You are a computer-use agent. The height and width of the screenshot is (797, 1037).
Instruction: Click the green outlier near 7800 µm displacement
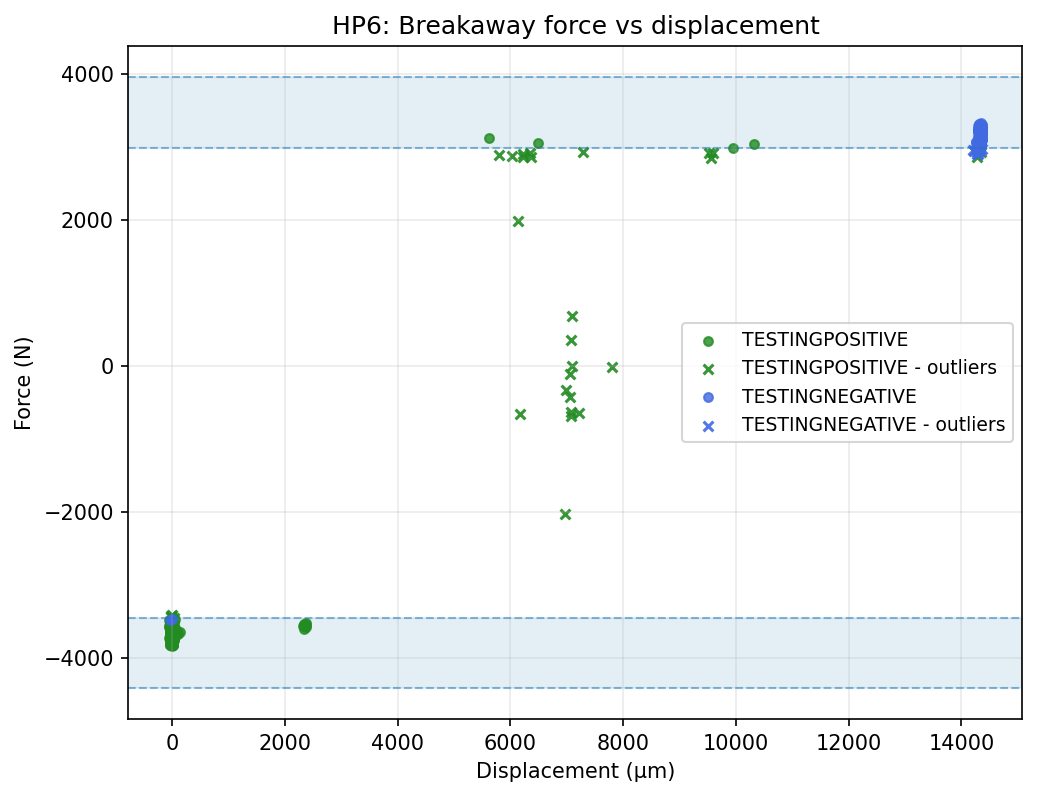(x=612, y=367)
